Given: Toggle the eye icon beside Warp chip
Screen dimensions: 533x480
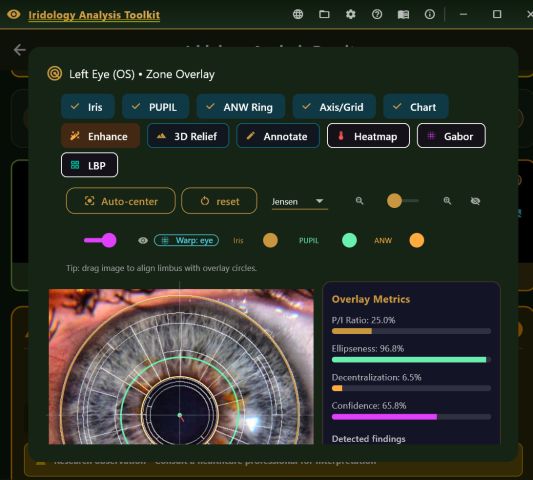Looking at the screenshot, I should [x=143, y=240].
